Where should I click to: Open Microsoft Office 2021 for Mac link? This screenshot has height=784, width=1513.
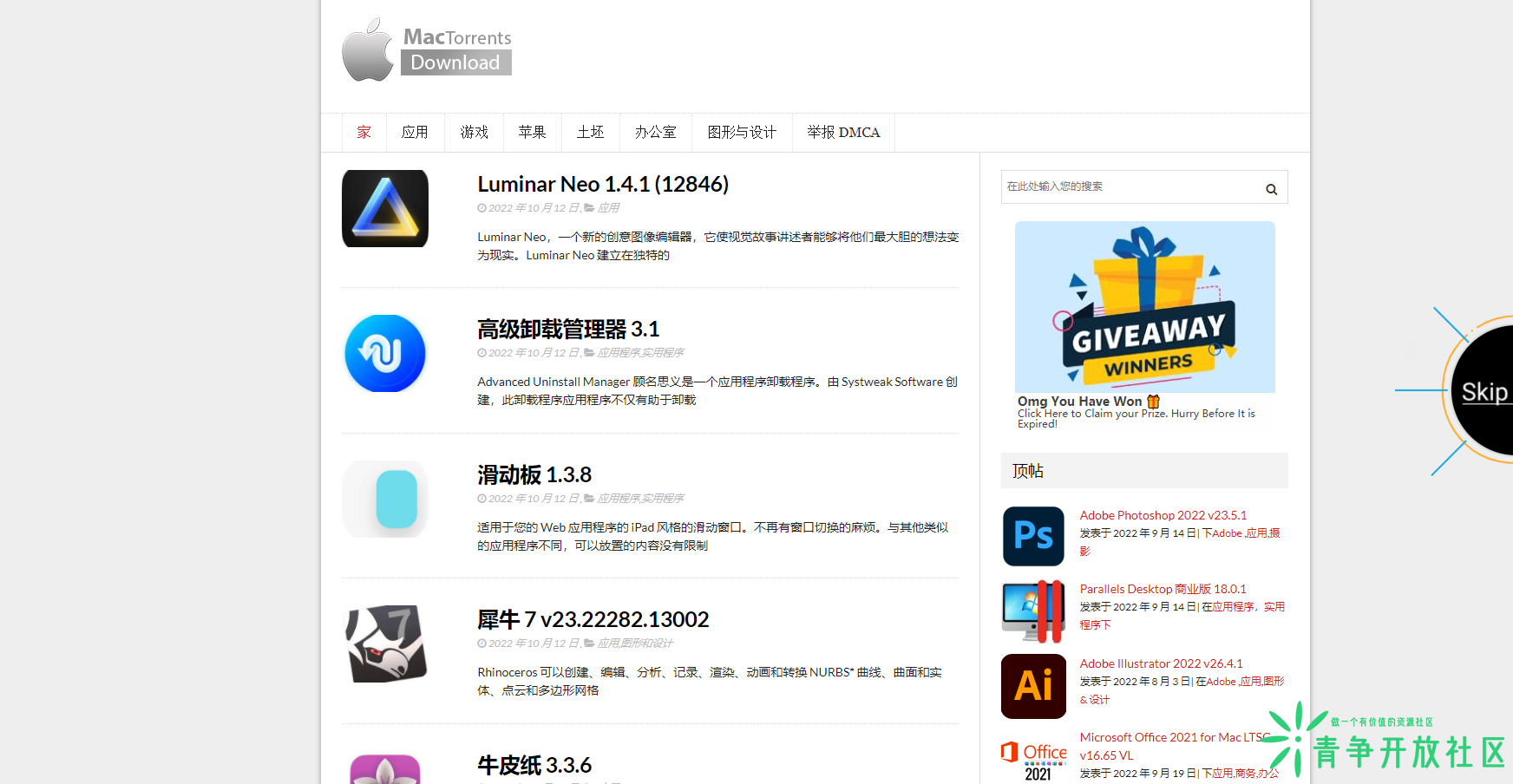point(1176,746)
